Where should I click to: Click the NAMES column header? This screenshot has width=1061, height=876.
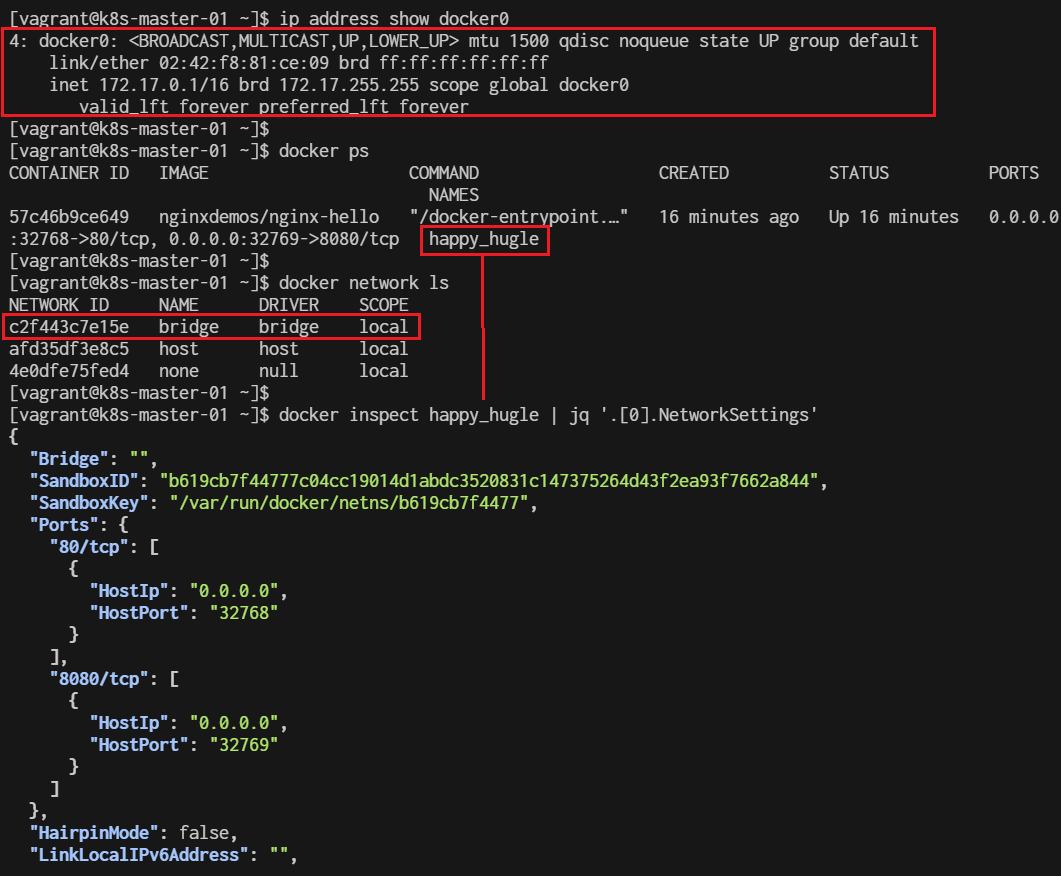tap(453, 195)
